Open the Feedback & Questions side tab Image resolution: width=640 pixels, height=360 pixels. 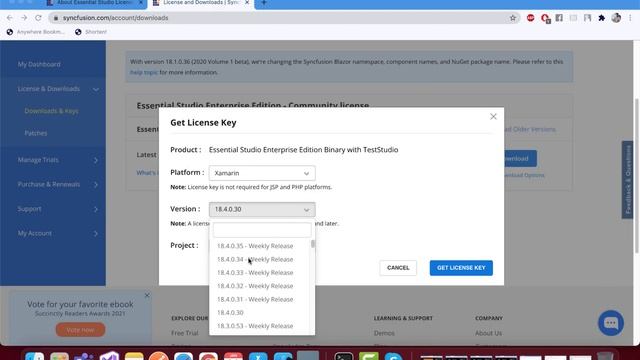628,180
